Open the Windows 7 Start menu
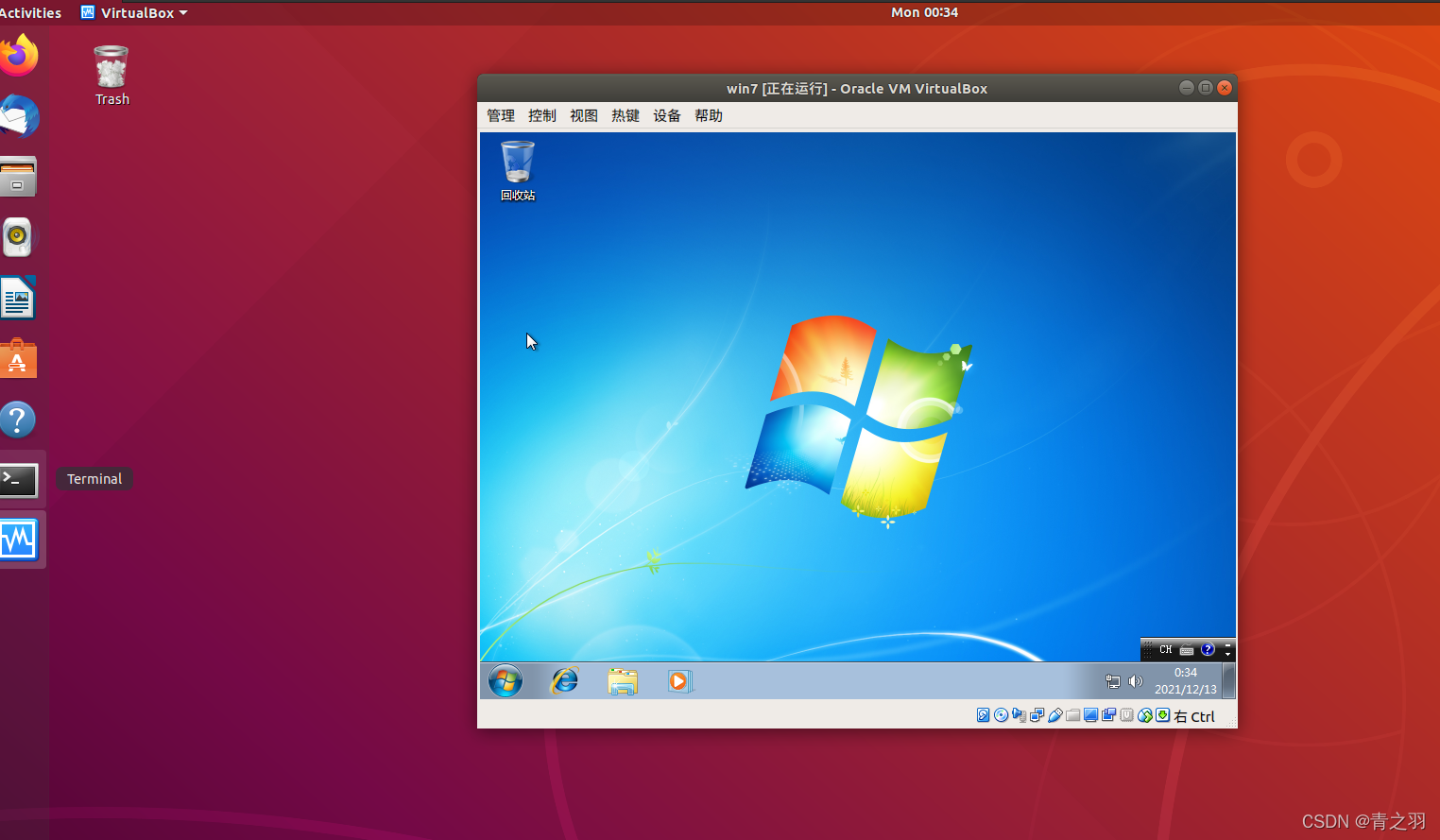The width and height of the screenshot is (1440, 840). click(x=506, y=680)
